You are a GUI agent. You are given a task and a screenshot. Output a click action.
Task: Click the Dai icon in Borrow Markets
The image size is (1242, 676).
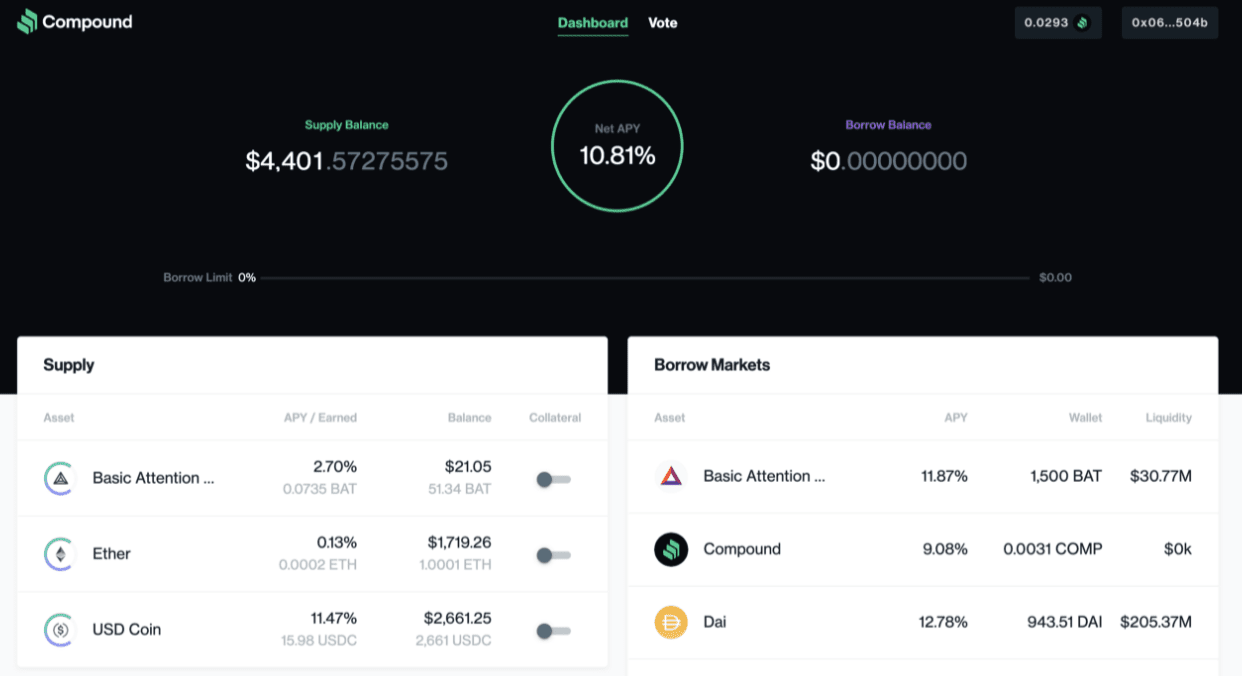(671, 622)
